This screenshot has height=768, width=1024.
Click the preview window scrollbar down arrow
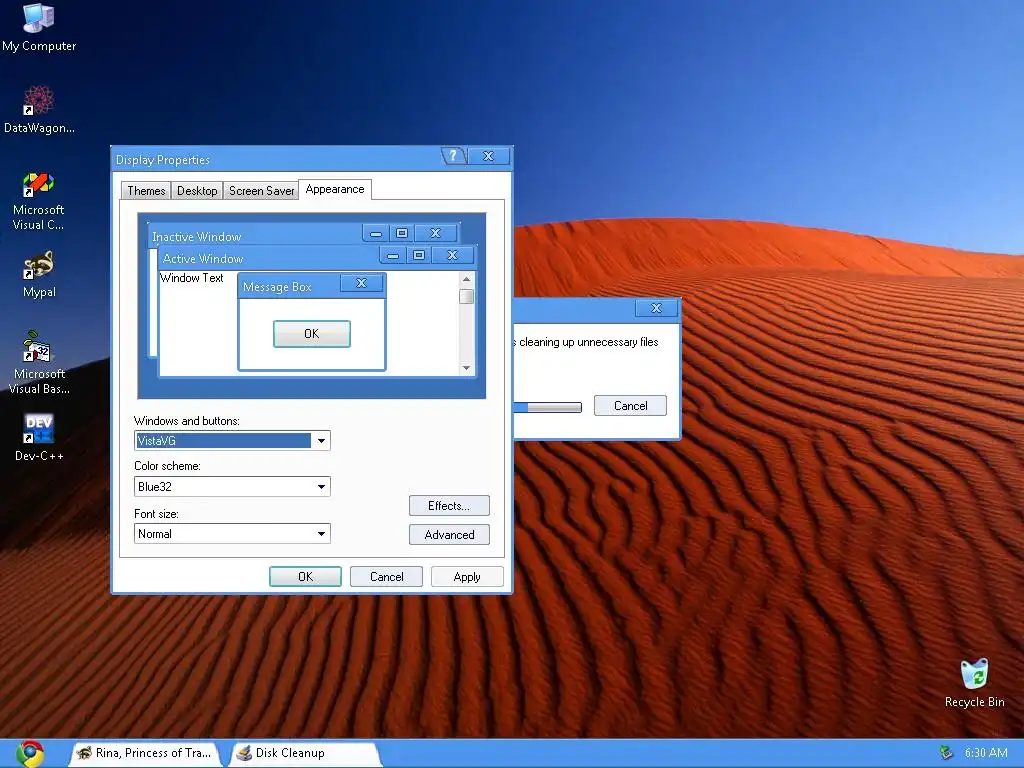point(466,368)
